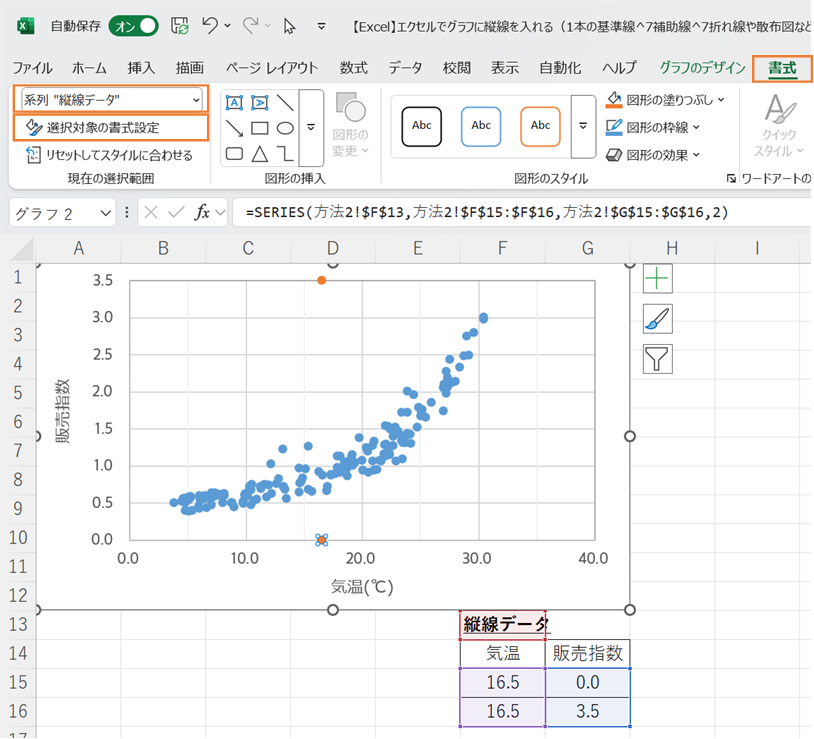The width and height of the screenshot is (814, 739).
Task: Open the 自動化 tab
Action: pos(560,68)
